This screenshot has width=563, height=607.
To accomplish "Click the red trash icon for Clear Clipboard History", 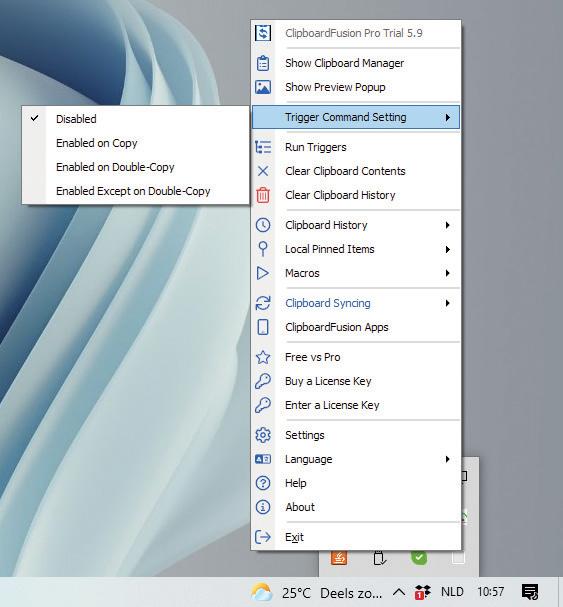I will point(263,195).
